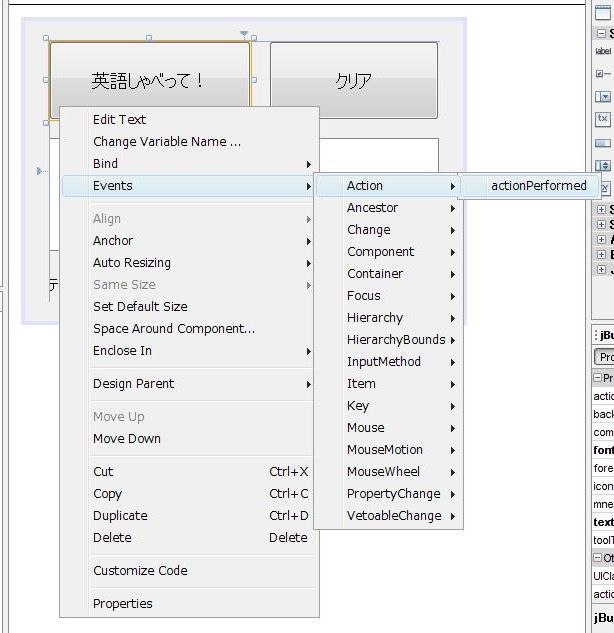Select Customize Code menu entry
This screenshot has height=633, width=614.
[x=140, y=570]
